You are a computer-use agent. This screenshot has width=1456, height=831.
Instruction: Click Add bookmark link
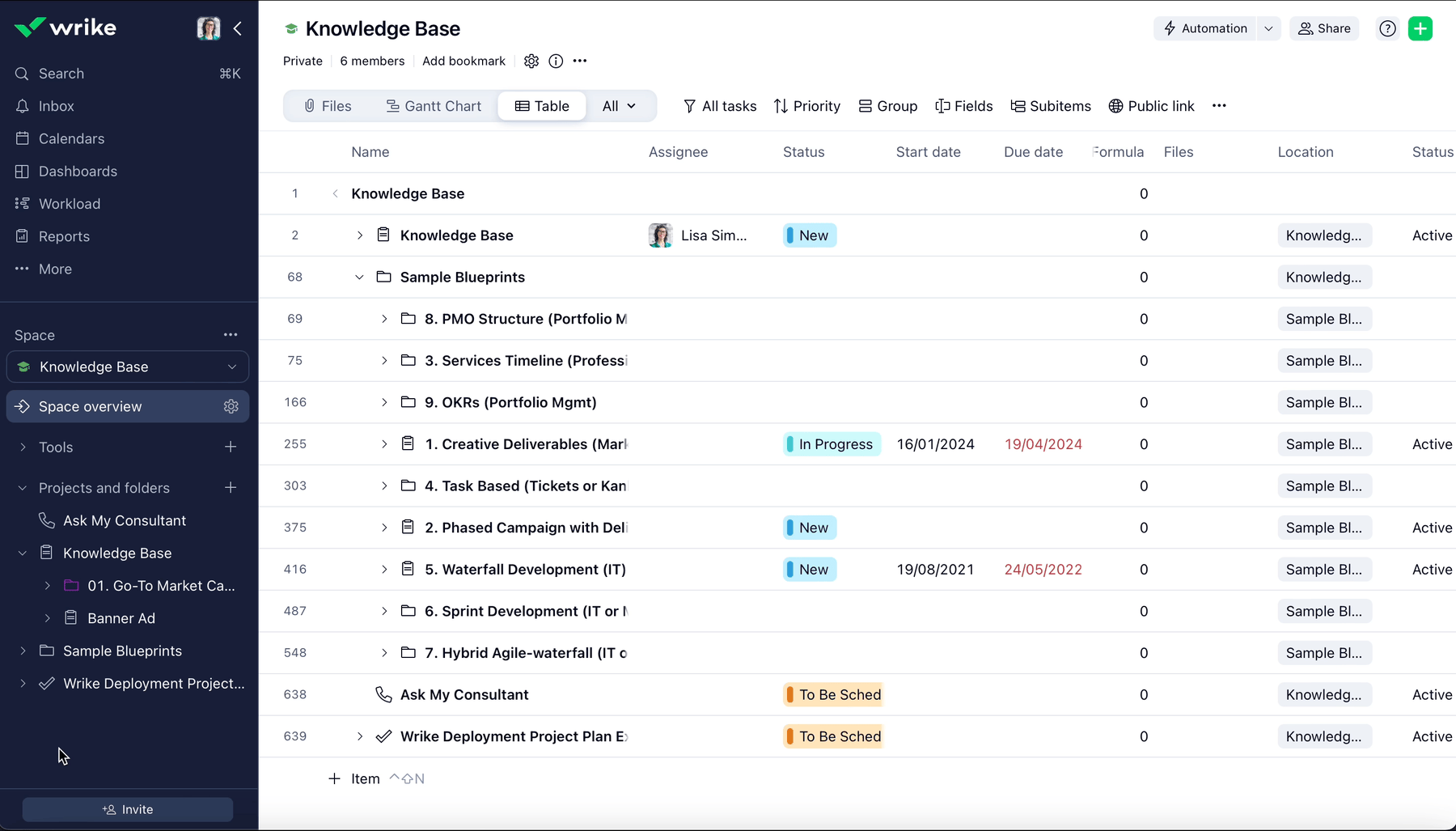(x=463, y=61)
